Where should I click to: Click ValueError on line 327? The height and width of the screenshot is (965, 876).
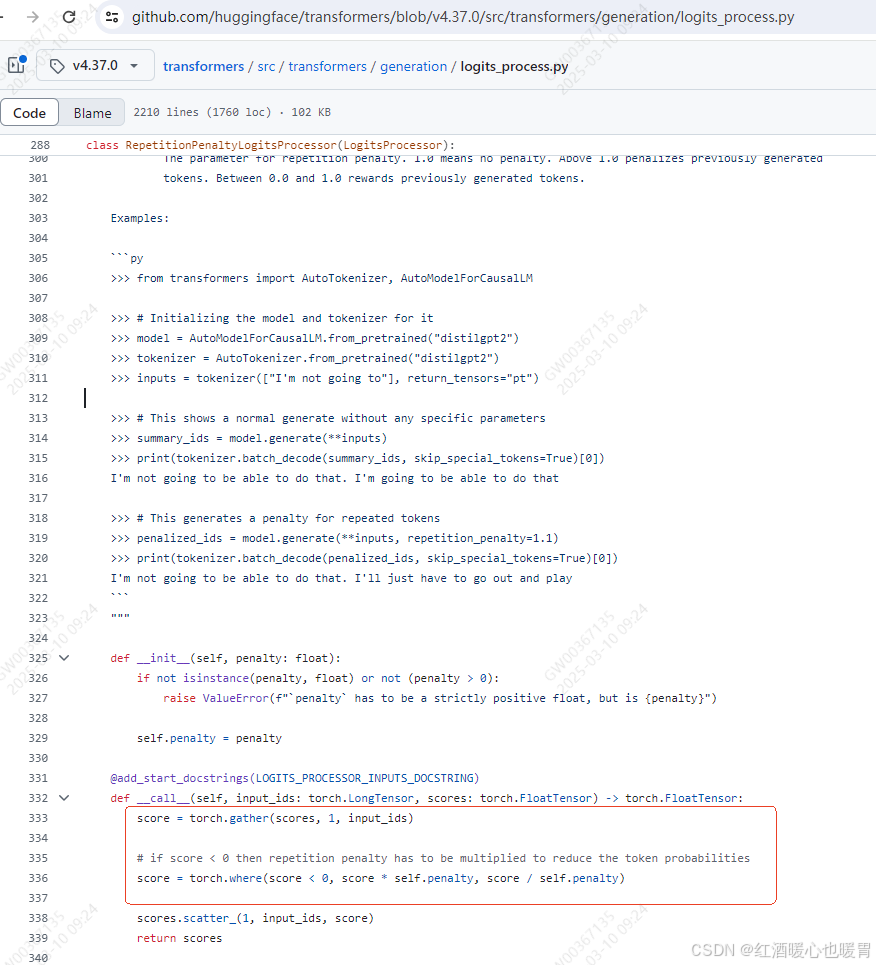(x=236, y=698)
